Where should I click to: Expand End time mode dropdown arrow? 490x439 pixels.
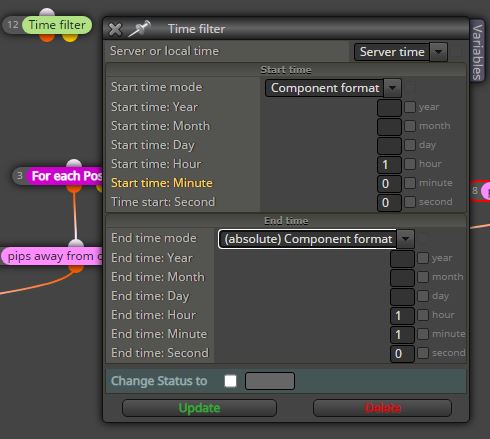405,239
